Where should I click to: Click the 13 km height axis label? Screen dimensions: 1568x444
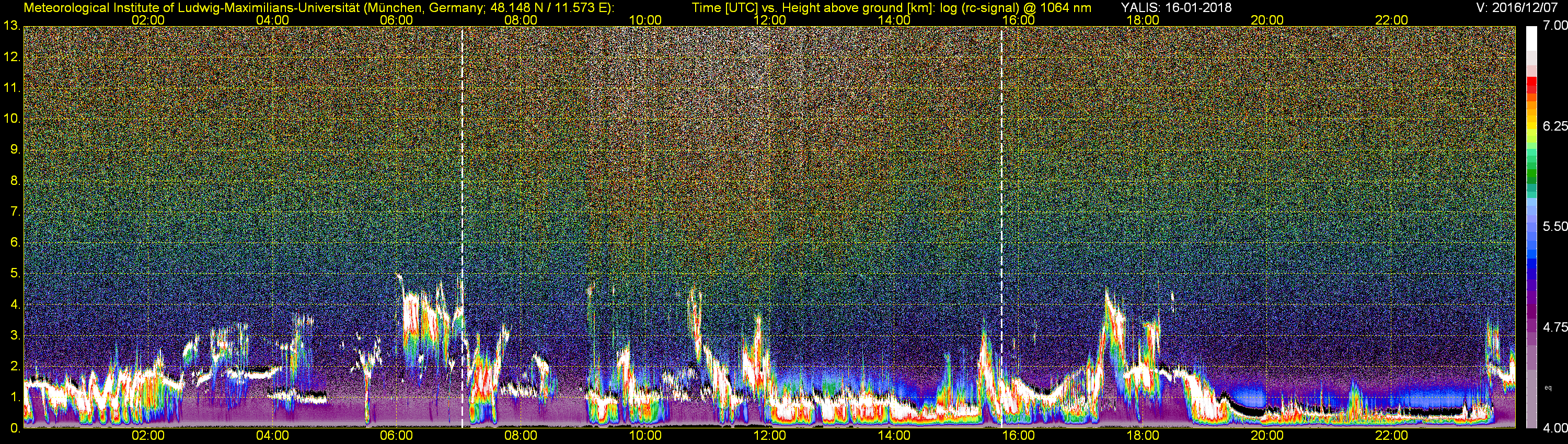coord(11,26)
